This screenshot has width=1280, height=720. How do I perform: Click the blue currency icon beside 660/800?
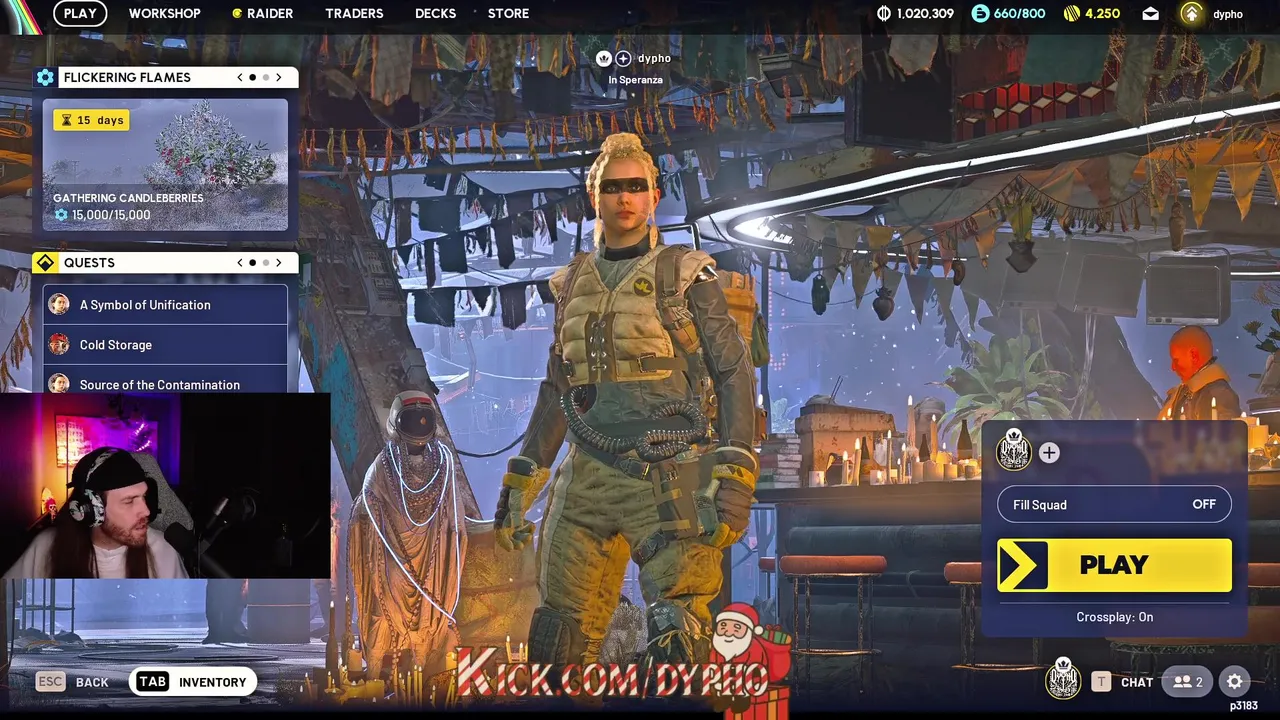tap(980, 13)
